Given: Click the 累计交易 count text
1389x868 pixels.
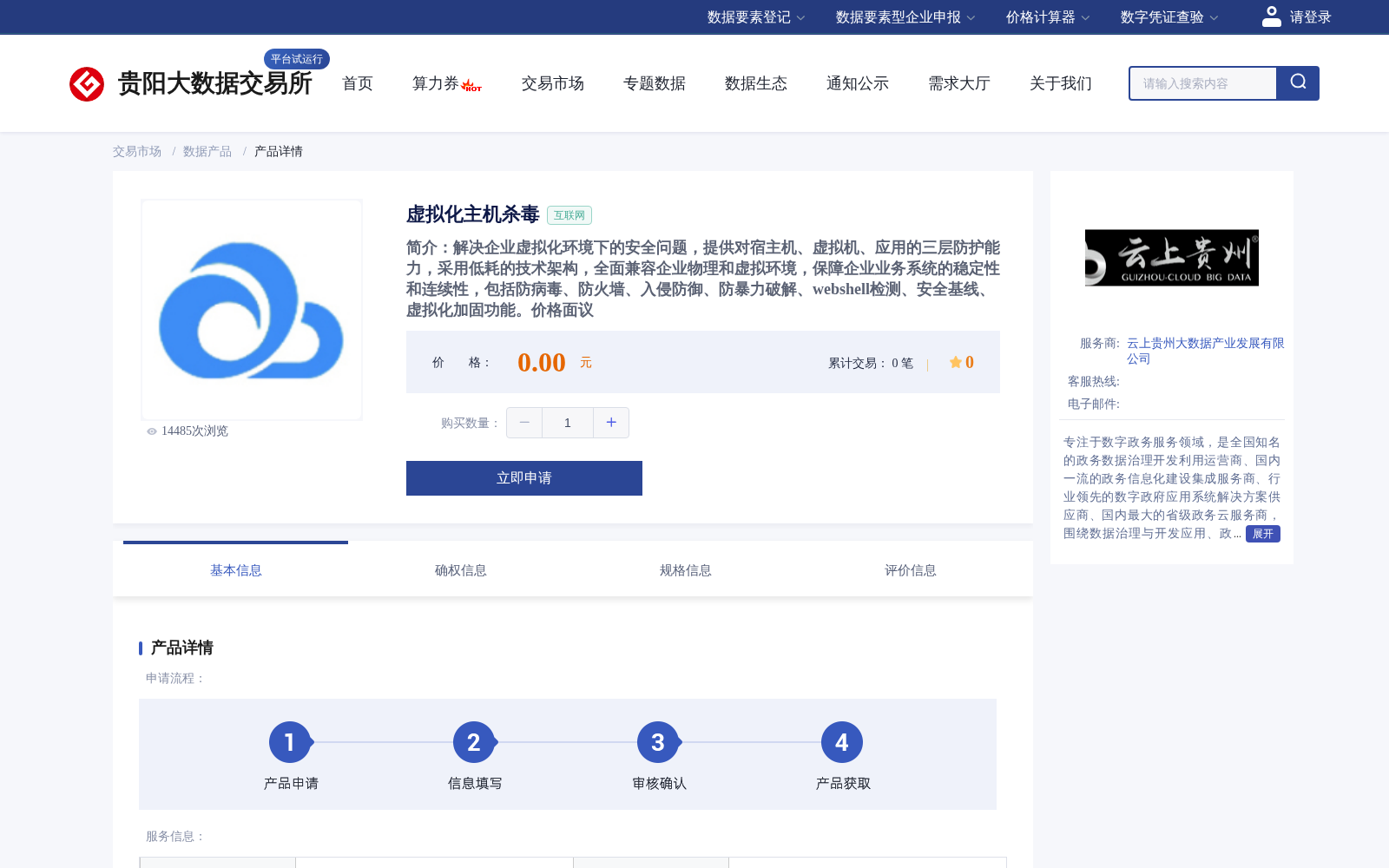Looking at the screenshot, I should click(871, 364).
